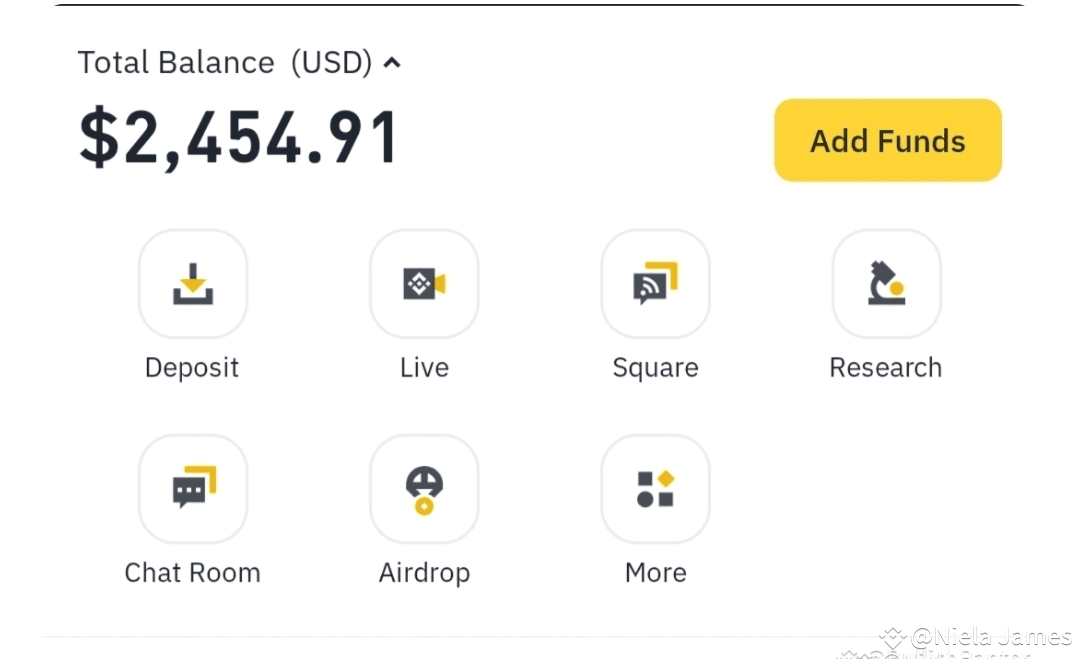Click the Total Balance heading text
Viewport: 1080px width, 659px height.
176,63
